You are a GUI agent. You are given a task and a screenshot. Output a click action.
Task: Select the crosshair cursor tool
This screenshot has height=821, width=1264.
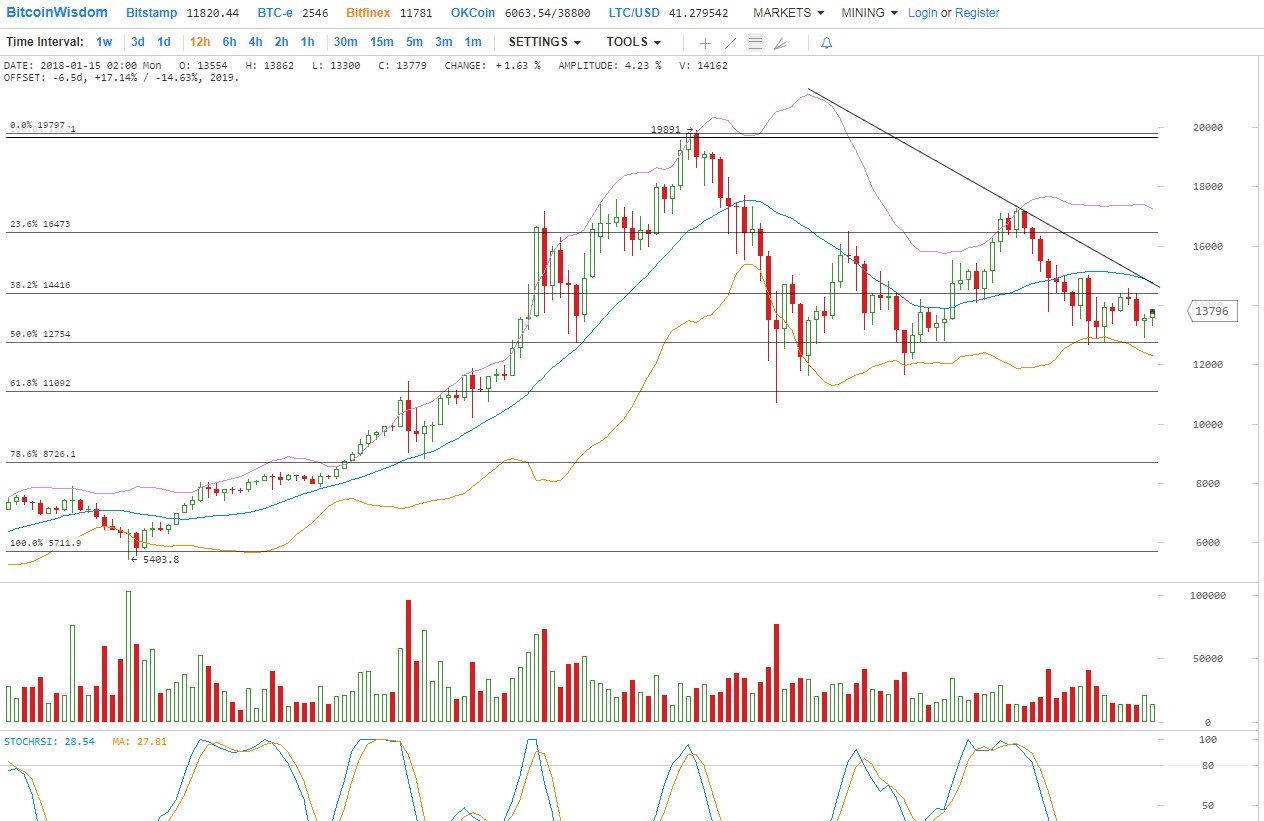coord(705,43)
